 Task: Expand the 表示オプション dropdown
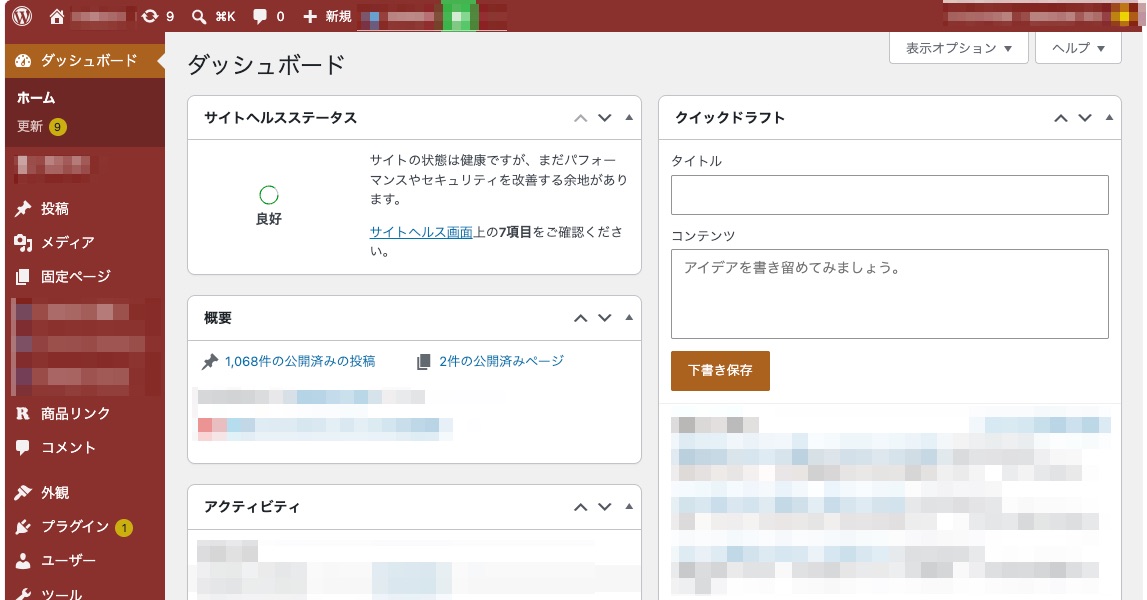[958, 48]
